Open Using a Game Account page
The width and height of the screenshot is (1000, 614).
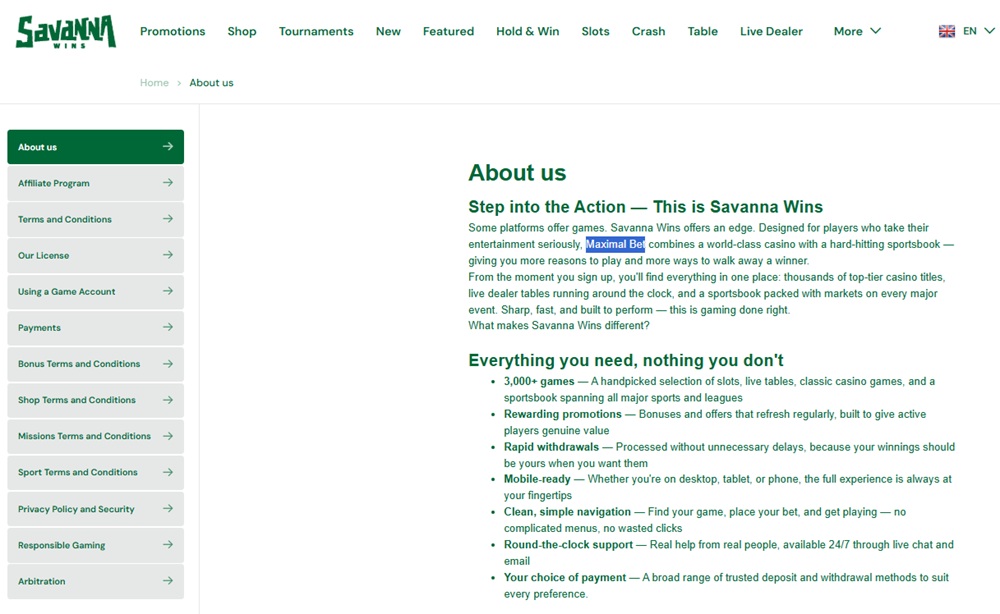[96, 291]
